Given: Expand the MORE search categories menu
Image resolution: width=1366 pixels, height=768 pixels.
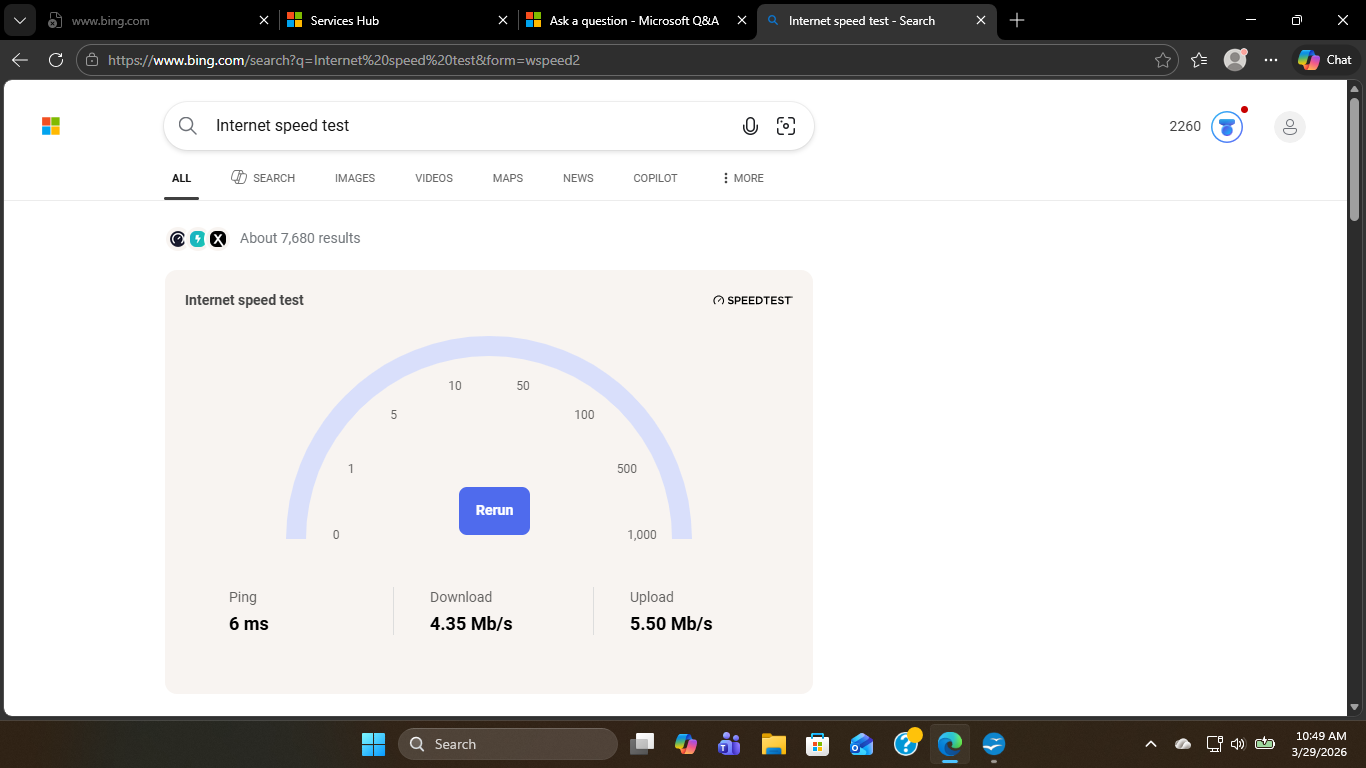Looking at the screenshot, I should (x=742, y=178).
